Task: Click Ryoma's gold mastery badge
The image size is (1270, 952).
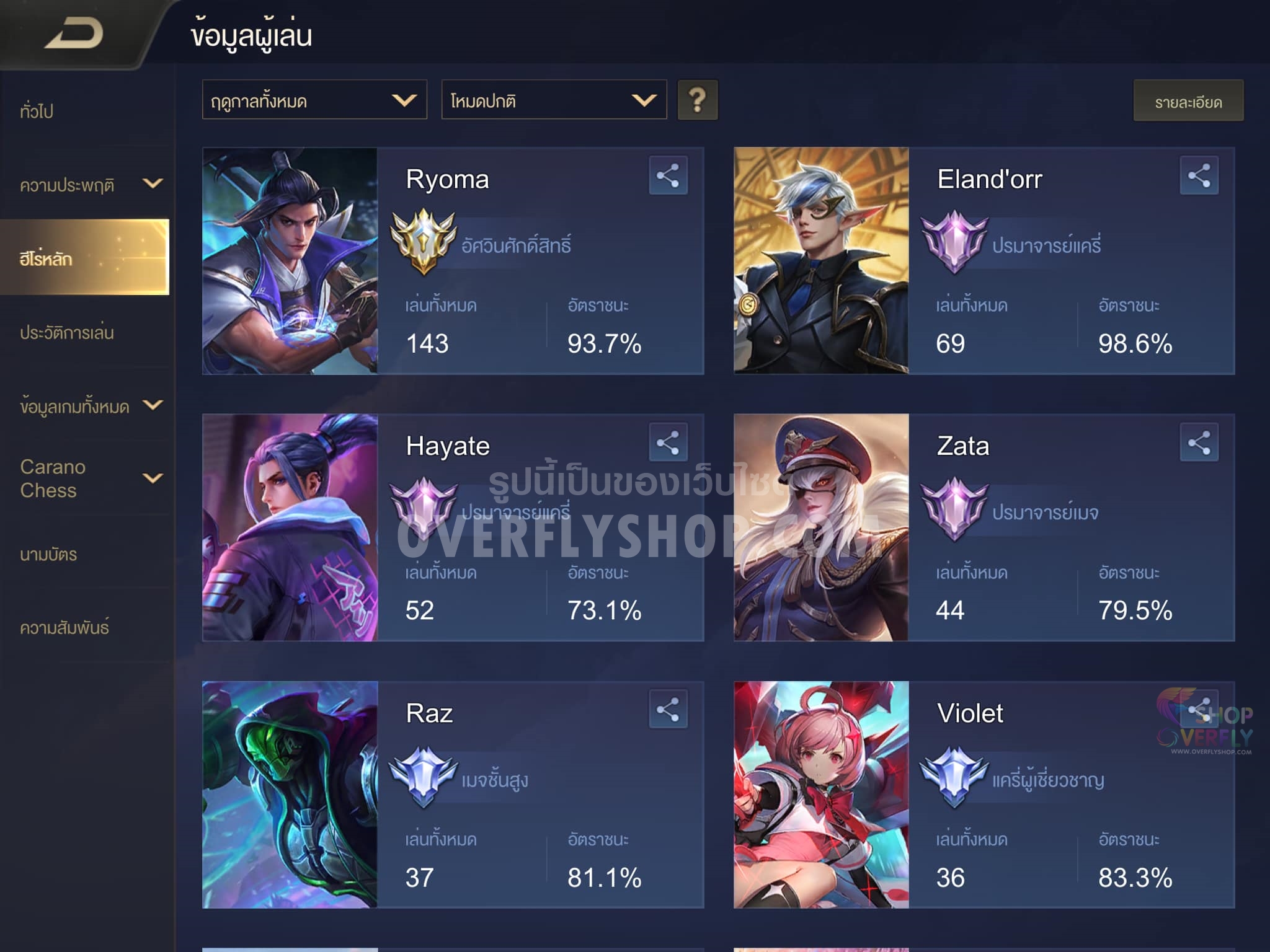Action: click(x=424, y=242)
